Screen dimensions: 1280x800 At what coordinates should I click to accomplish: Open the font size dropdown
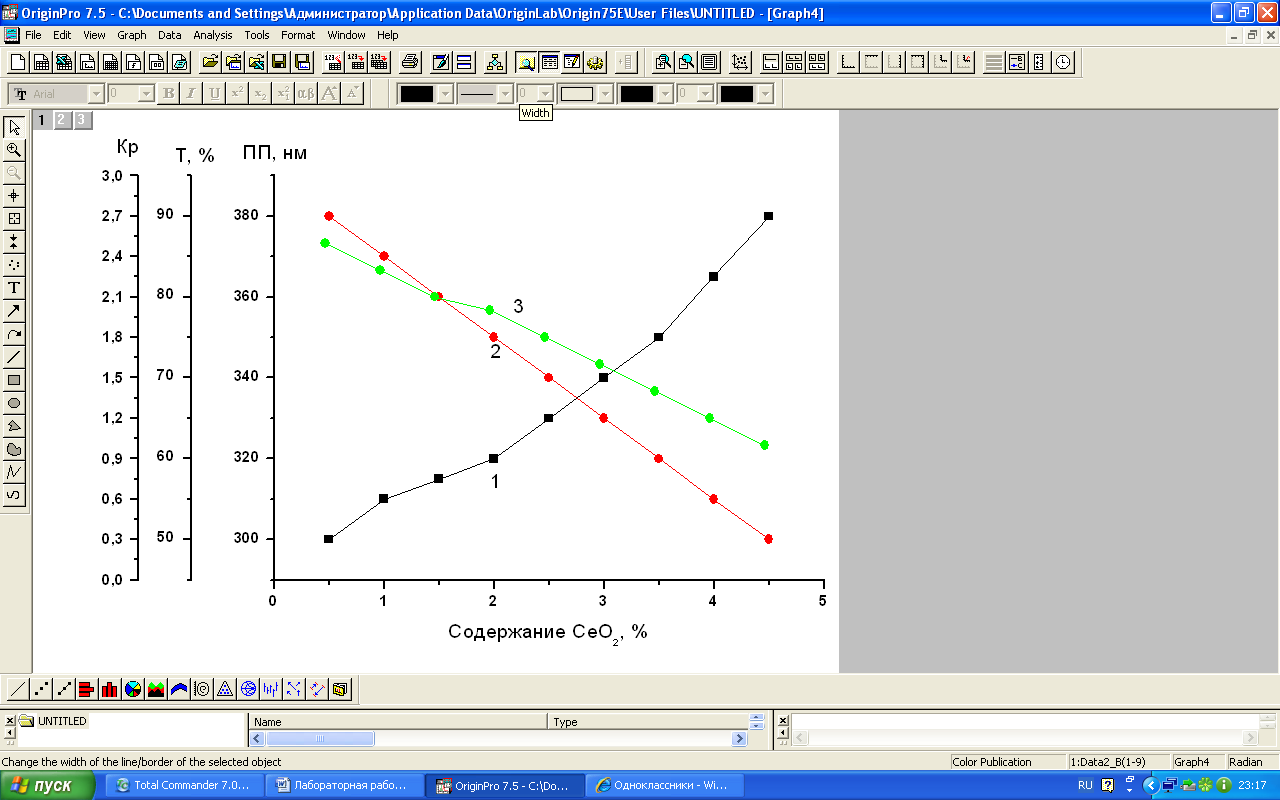(x=146, y=93)
